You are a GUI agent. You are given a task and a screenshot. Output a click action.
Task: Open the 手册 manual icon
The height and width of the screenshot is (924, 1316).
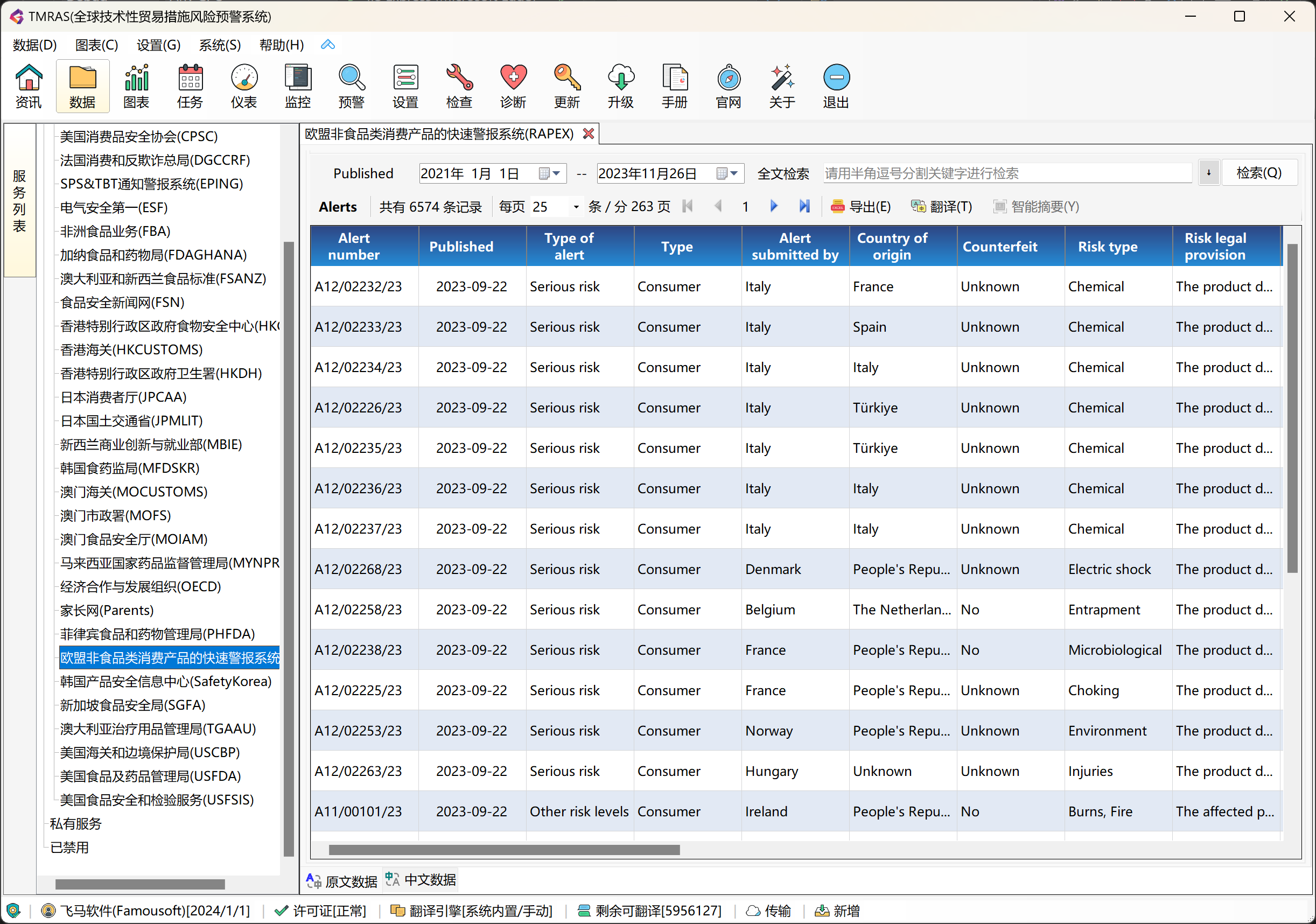point(675,86)
